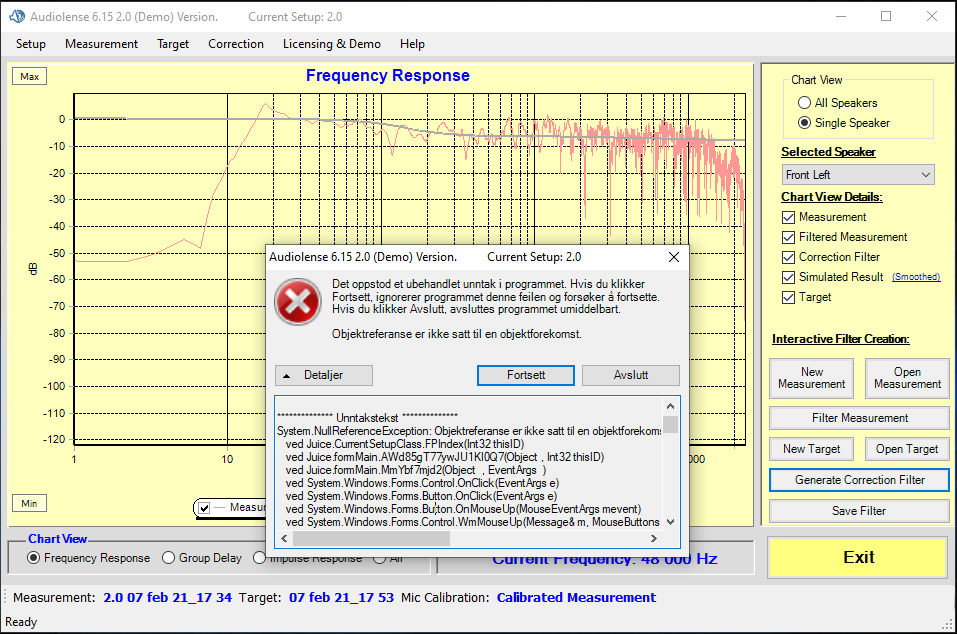The height and width of the screenshot is (634, 957).
Task: Collapse the Detaljer details expander
Action: pyautogui.click(x=323, y=375)
